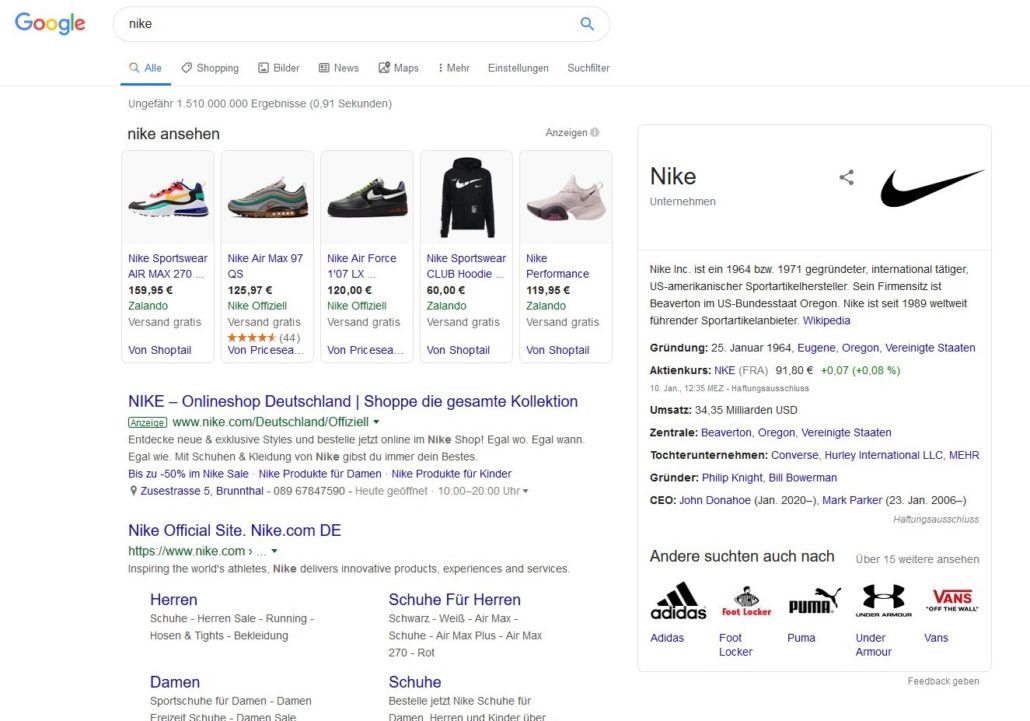Switch to the Maps tab
This screenshot has width=1030, height=721.
(398, 68)
